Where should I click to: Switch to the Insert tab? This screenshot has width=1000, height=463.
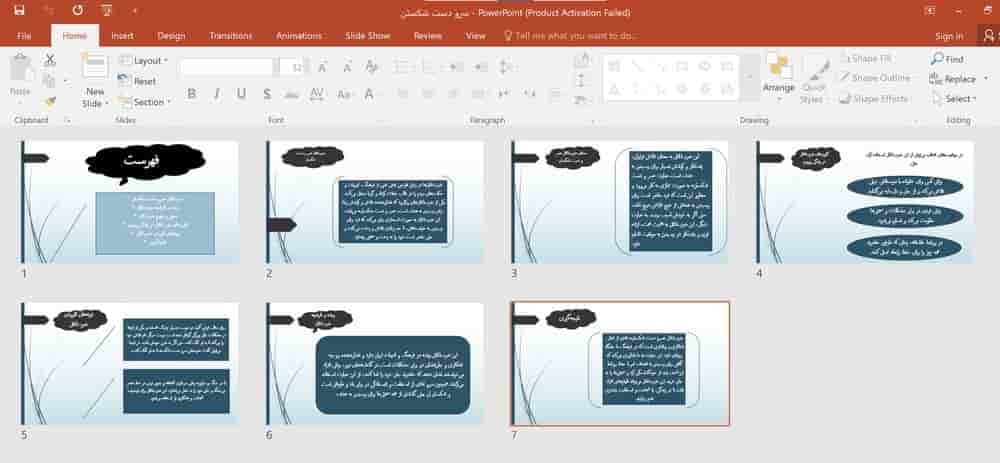122,36
